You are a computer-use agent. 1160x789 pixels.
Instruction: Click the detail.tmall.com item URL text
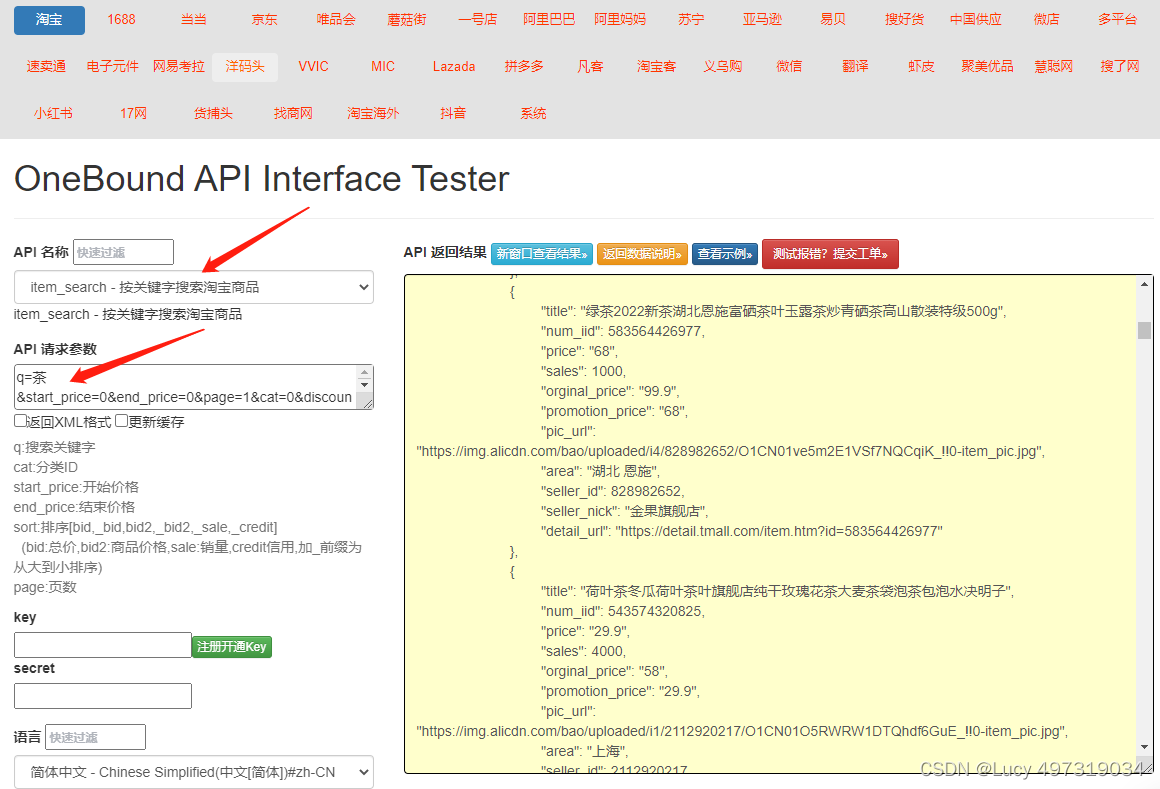pyautogui.click(x=778, y=531)
